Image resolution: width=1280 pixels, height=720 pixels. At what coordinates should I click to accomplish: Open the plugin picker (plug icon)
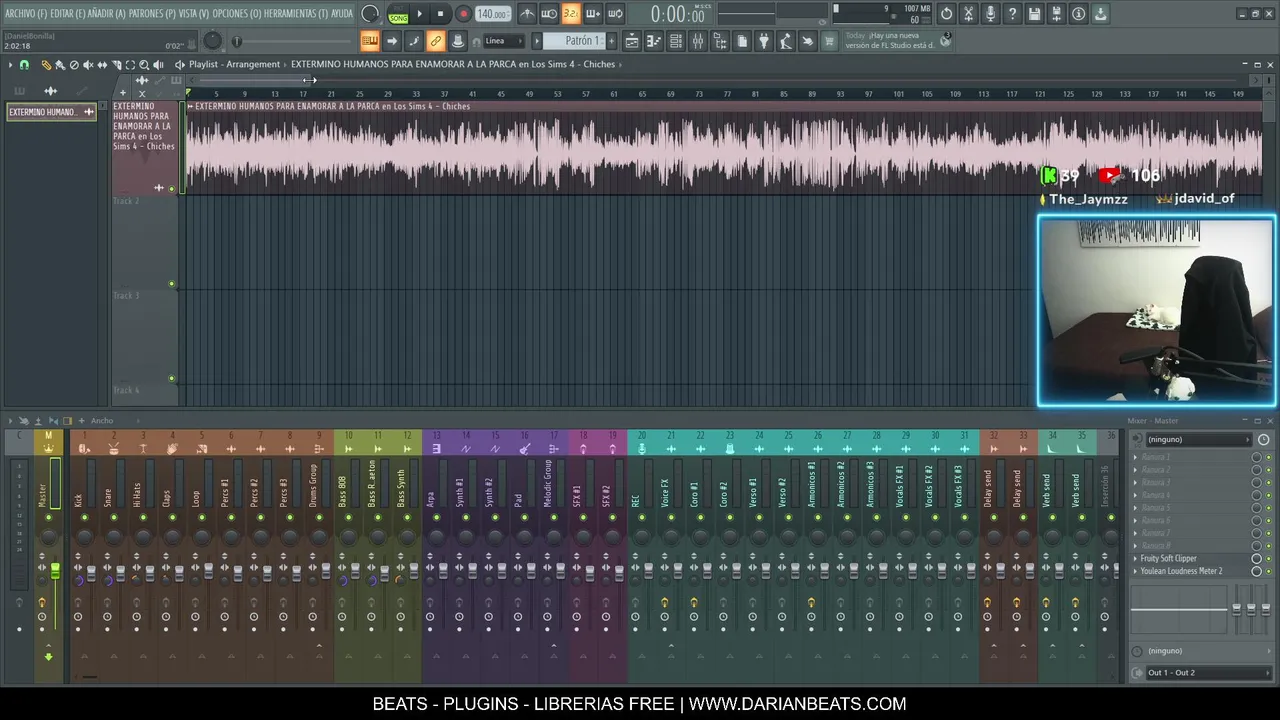[764, 41]
